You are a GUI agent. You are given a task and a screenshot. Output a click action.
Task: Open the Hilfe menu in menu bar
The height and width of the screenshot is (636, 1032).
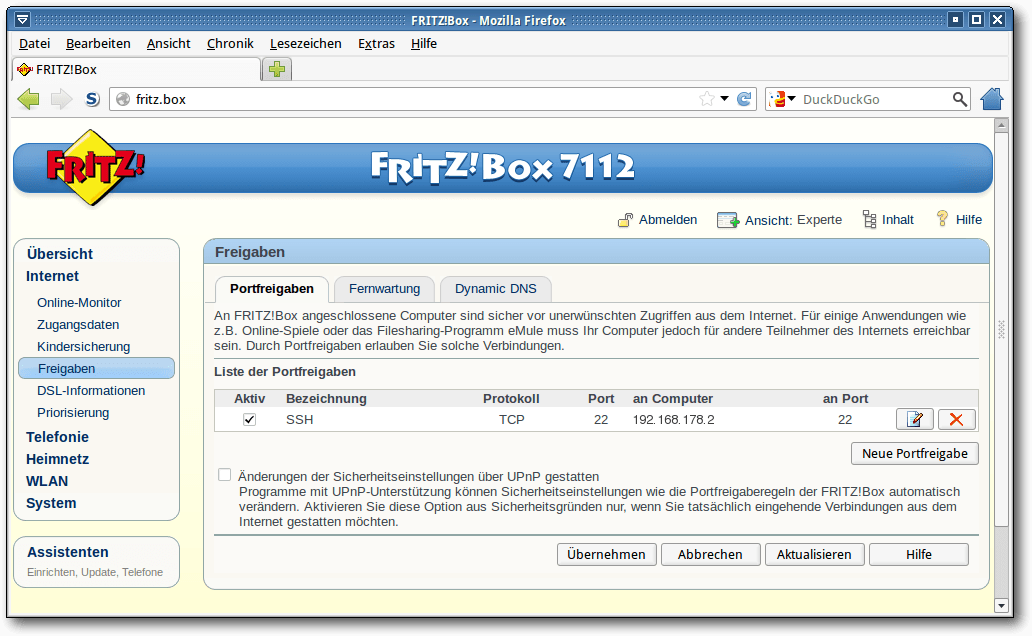[424, 43]
